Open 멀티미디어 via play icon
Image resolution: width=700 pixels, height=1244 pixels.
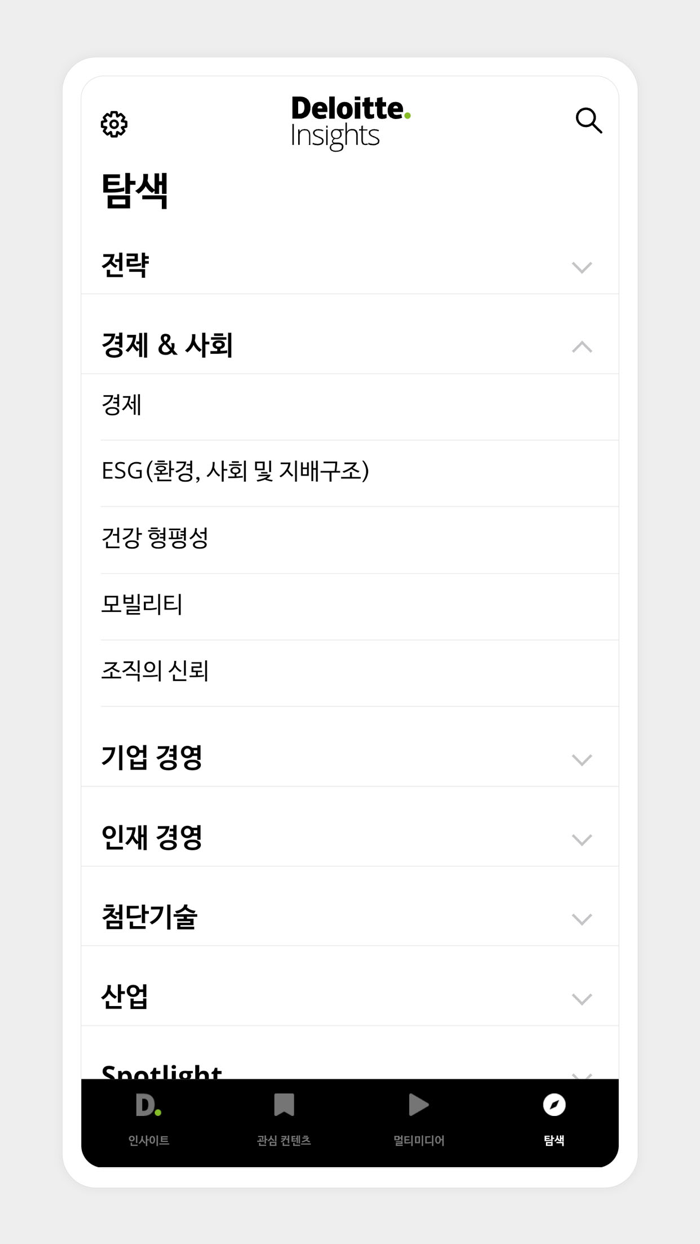[418, 1105]
